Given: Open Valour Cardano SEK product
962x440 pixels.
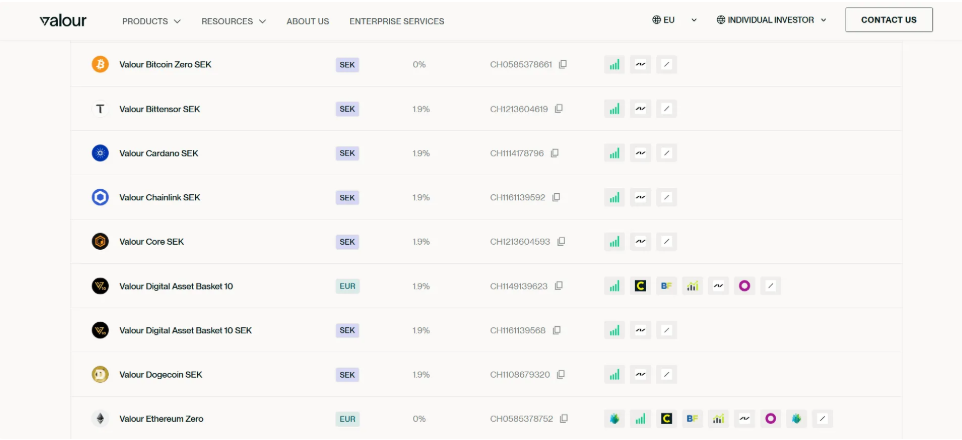Looking at the screenshot, I should pos(159,153).
